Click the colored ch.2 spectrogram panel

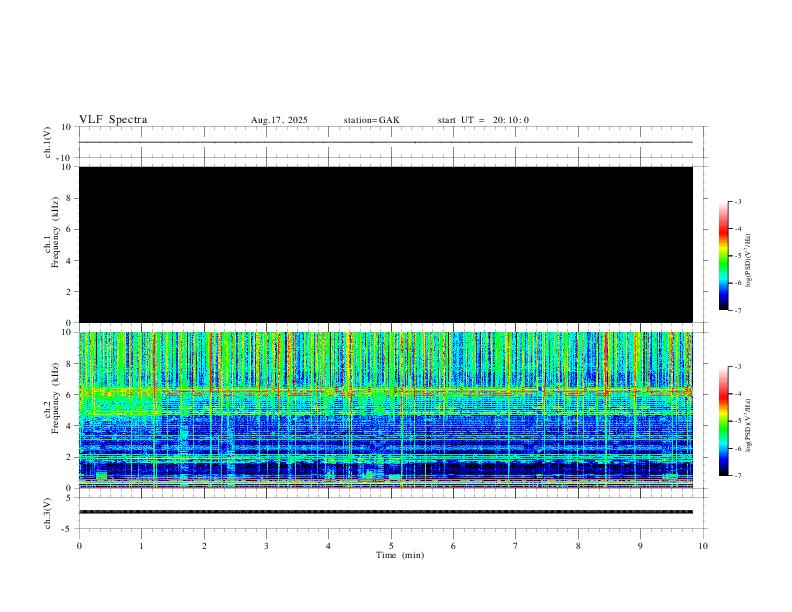(x=386, y=410)
